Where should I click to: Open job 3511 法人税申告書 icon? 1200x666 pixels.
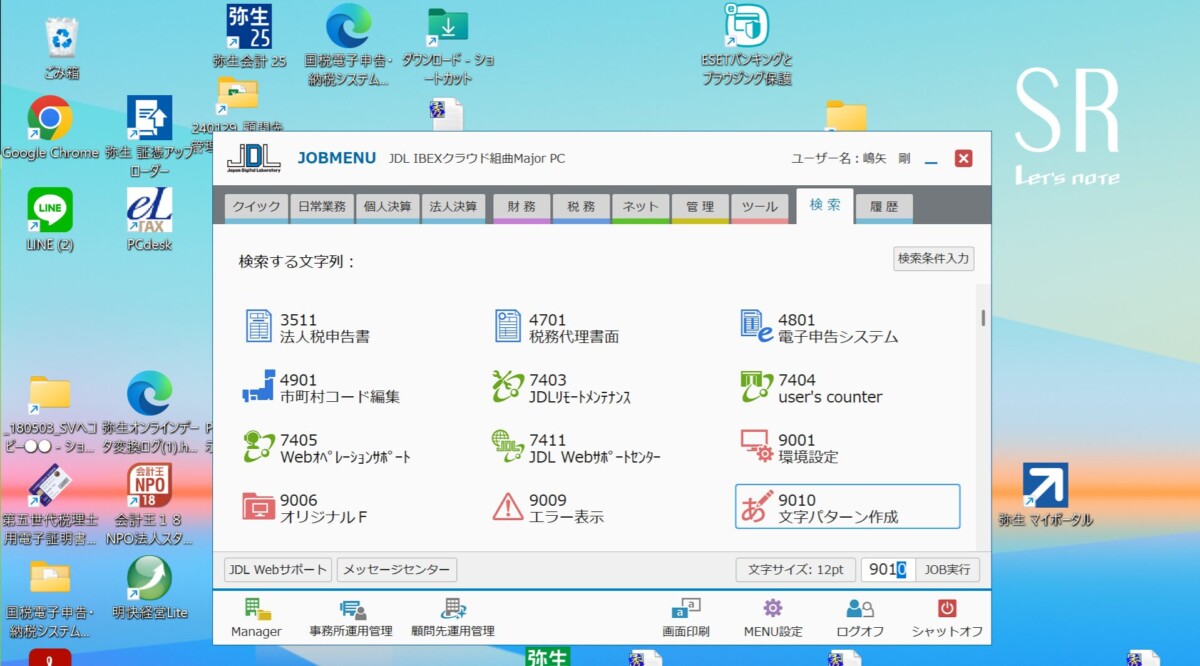tap(259, 327)
